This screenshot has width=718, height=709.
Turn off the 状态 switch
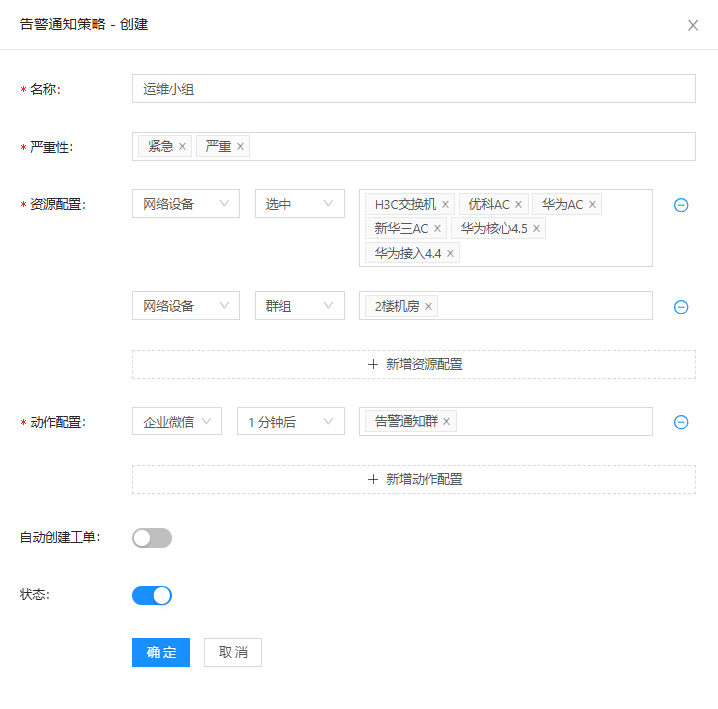point(152,596)
